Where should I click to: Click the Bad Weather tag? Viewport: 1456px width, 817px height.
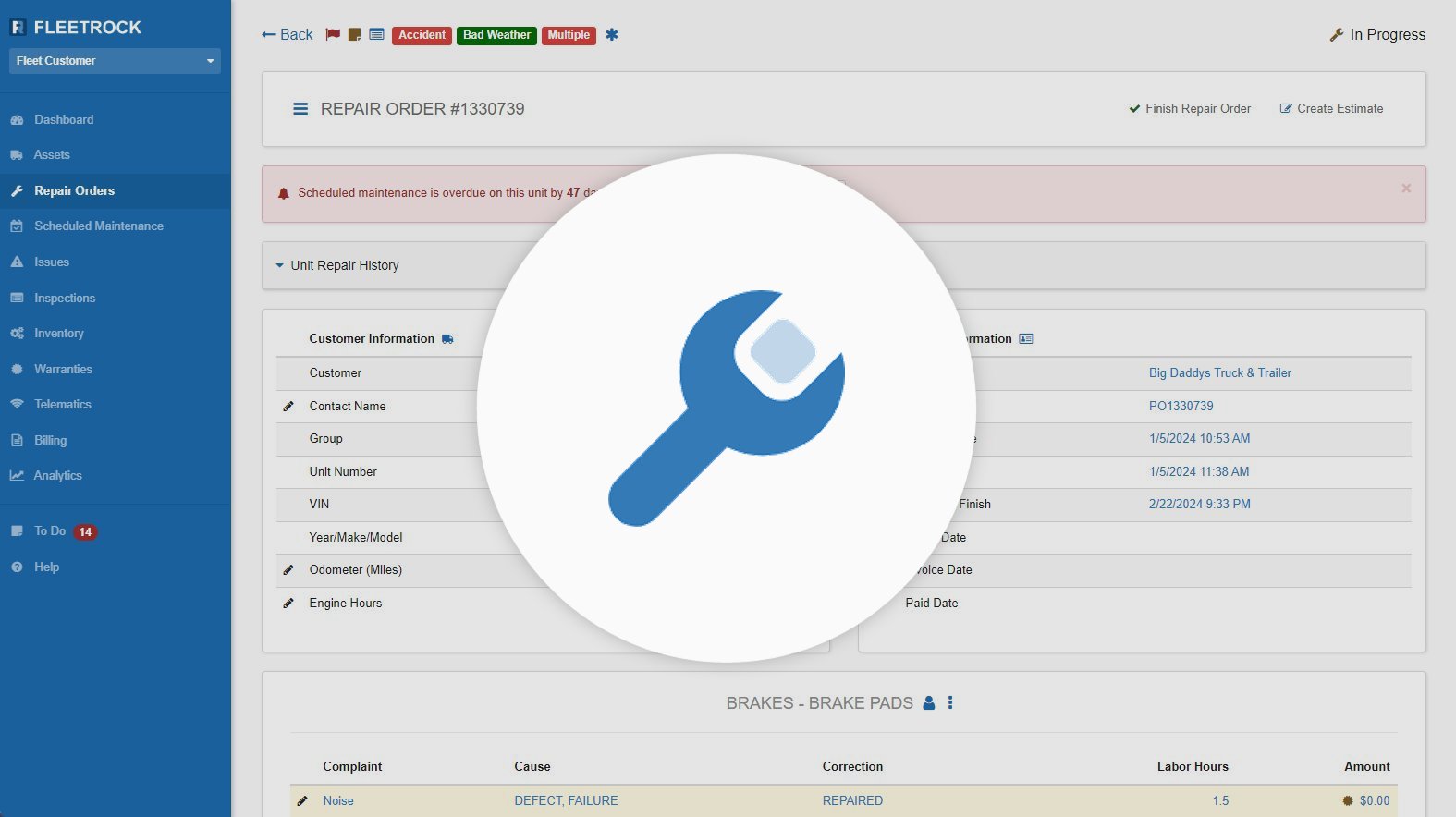pyautogui.click(x=496, y=35)
